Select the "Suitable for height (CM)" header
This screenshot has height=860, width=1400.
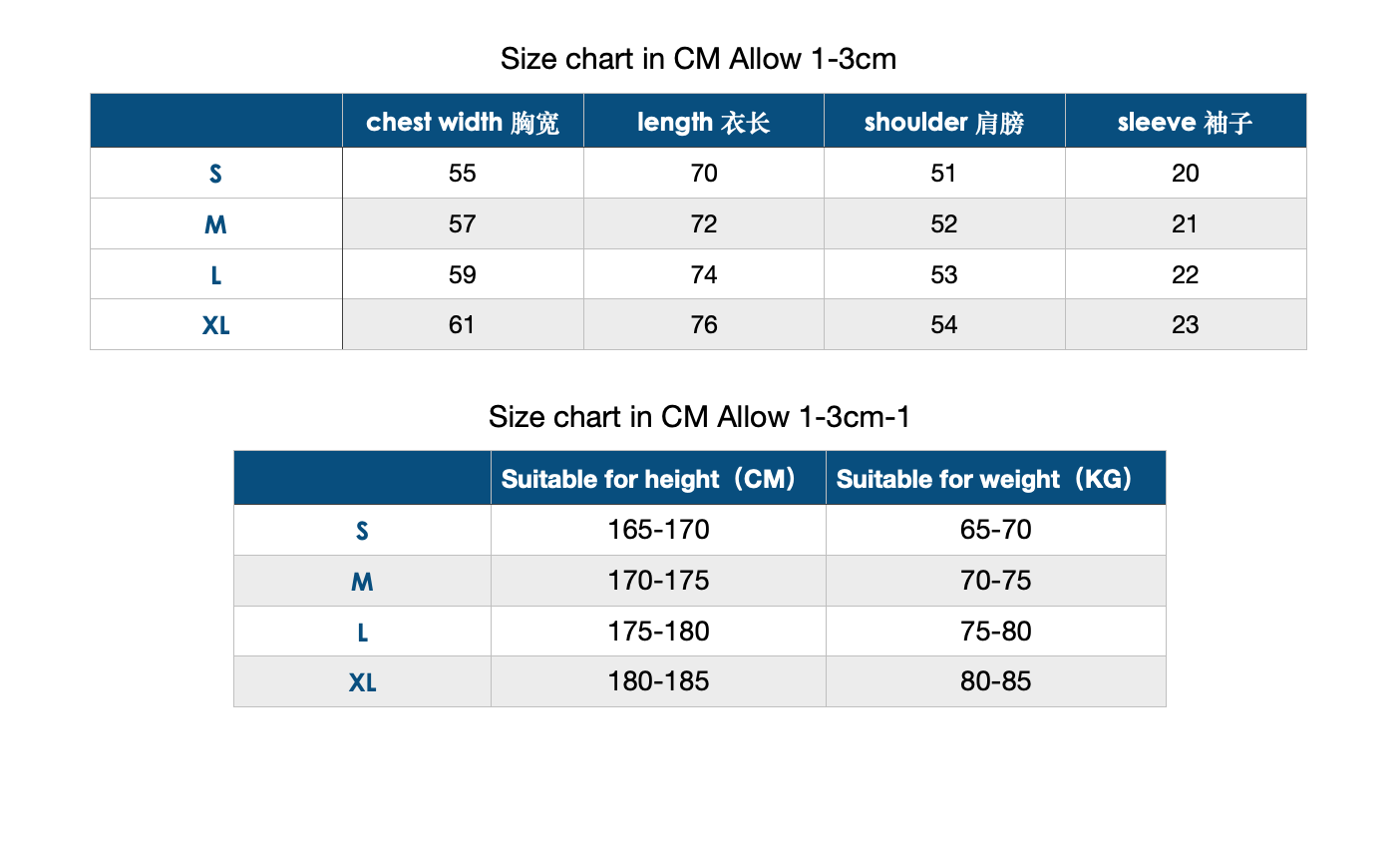pyautogui.click(x=657, y=479)
